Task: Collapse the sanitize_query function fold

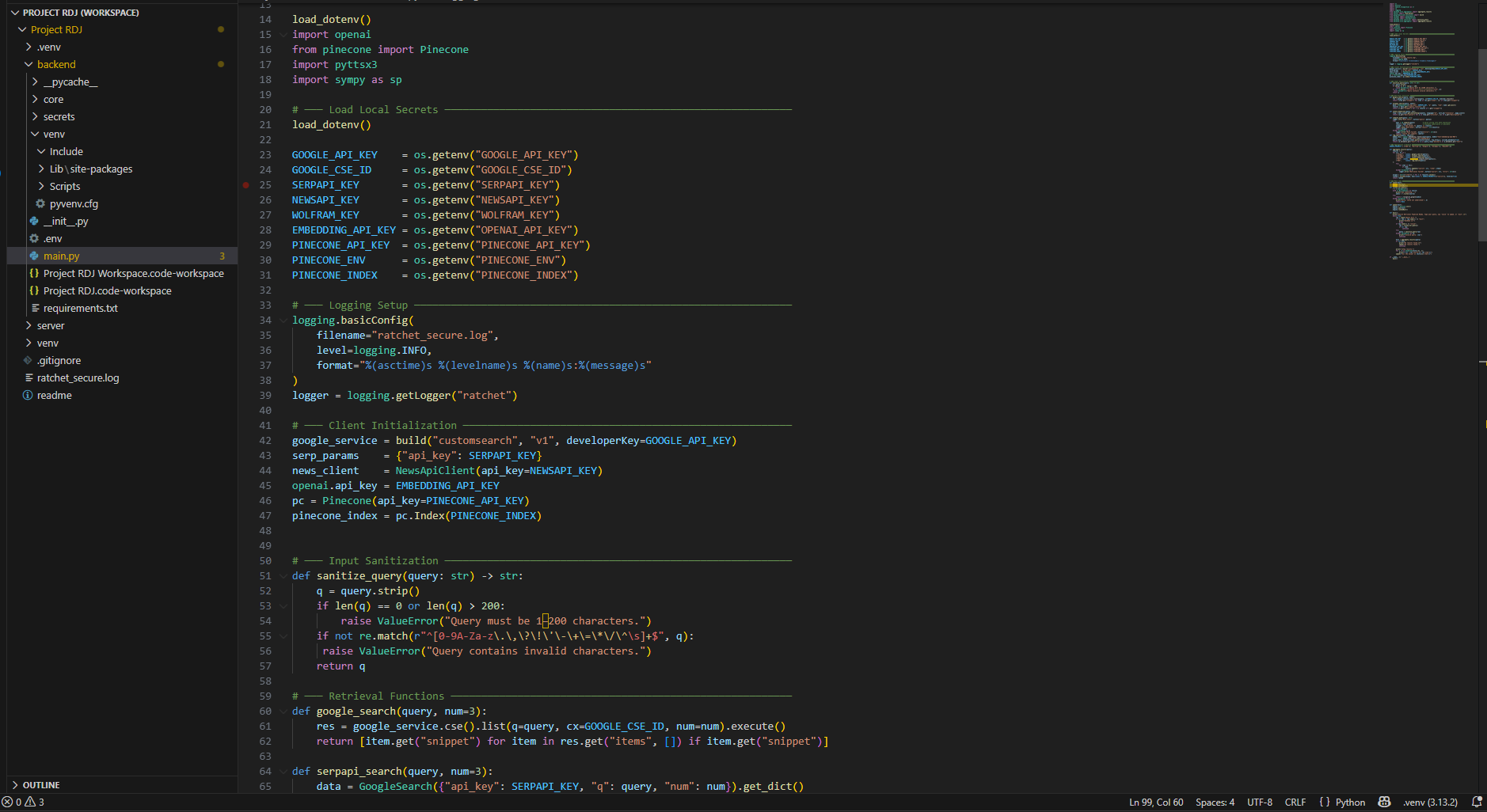Action: (x=283, y=575)
